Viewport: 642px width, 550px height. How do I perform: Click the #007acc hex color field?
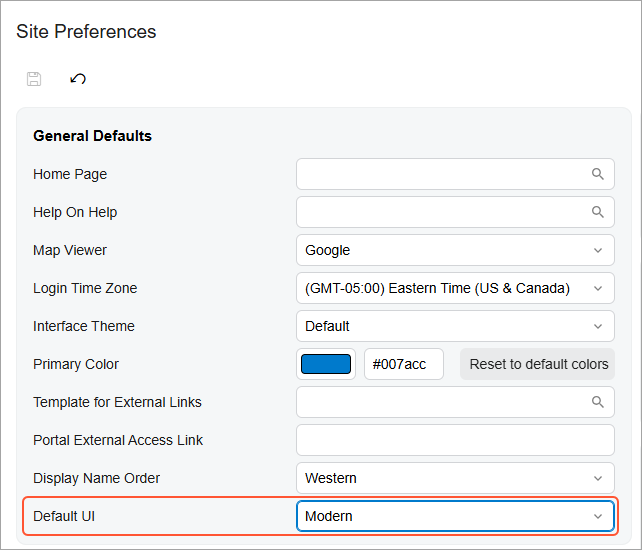tap(403, 364)
